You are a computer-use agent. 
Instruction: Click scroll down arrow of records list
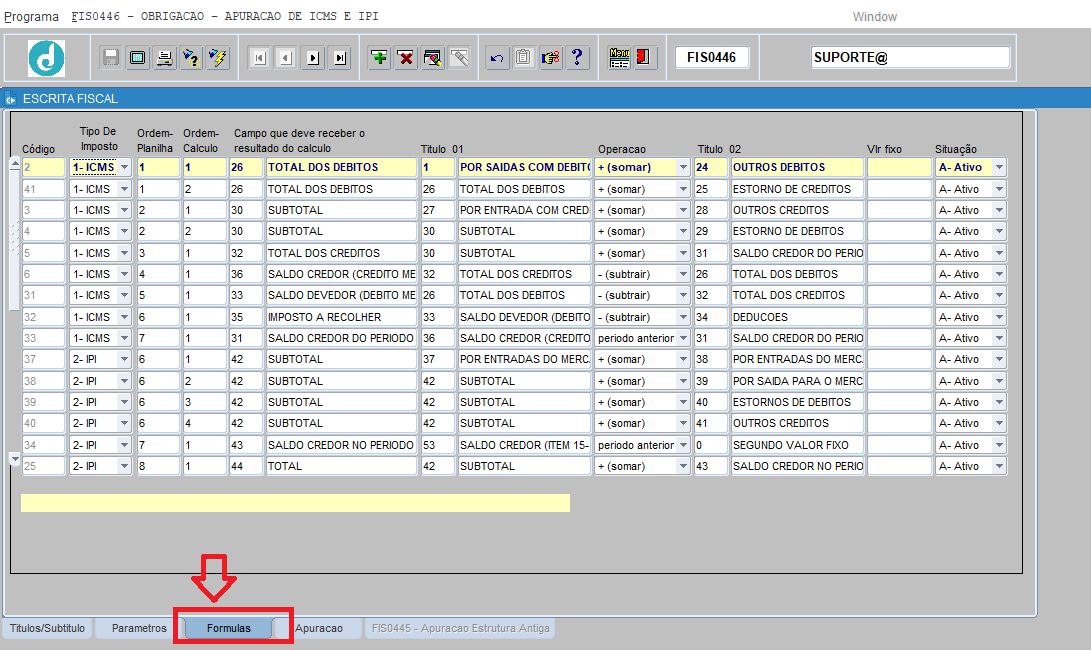[x=15, y=459]
